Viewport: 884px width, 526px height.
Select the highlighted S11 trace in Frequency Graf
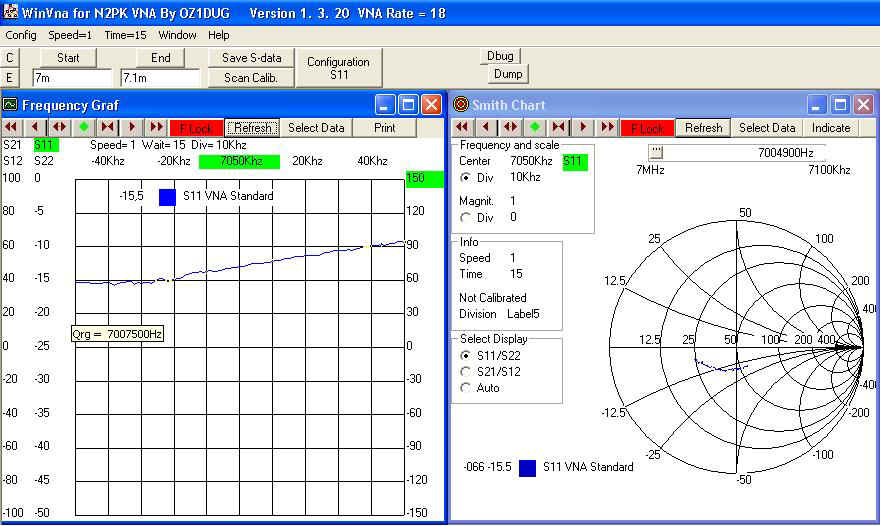coord(46,145)
